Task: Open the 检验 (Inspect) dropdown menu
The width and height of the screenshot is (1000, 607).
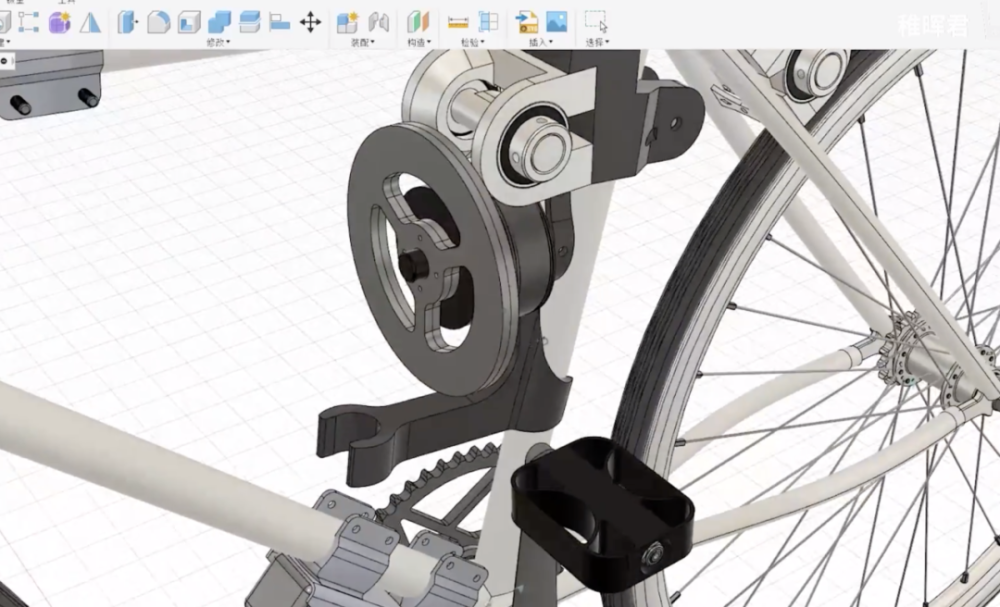Action: pos(473,42)
